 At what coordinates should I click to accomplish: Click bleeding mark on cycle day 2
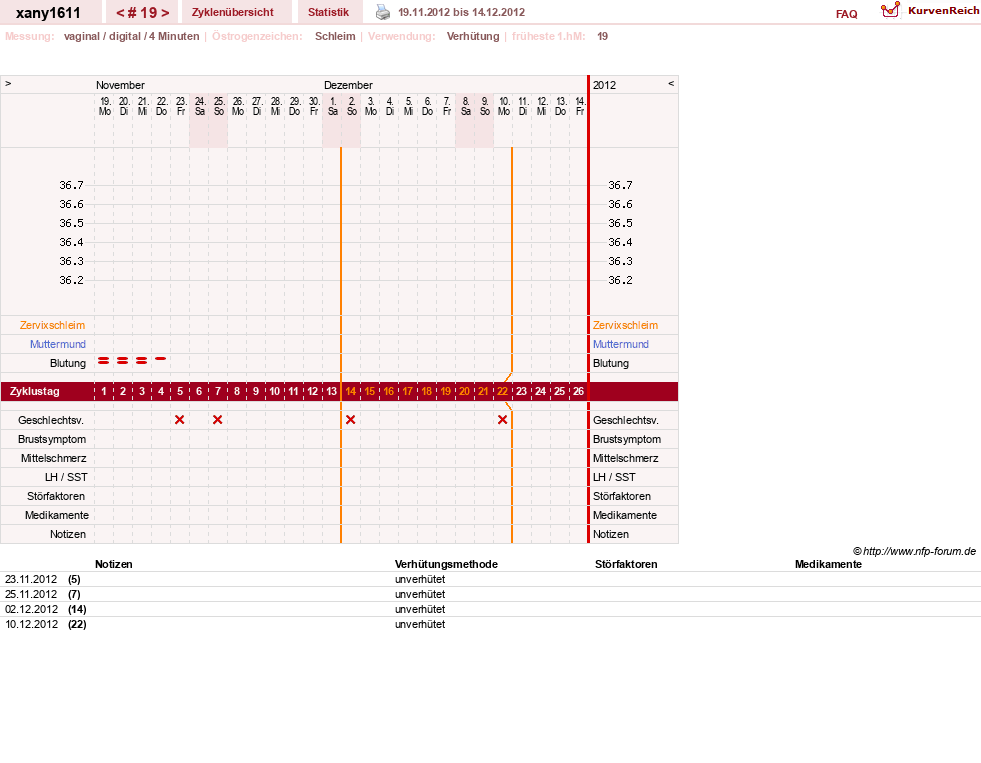[x=123, y=361]
